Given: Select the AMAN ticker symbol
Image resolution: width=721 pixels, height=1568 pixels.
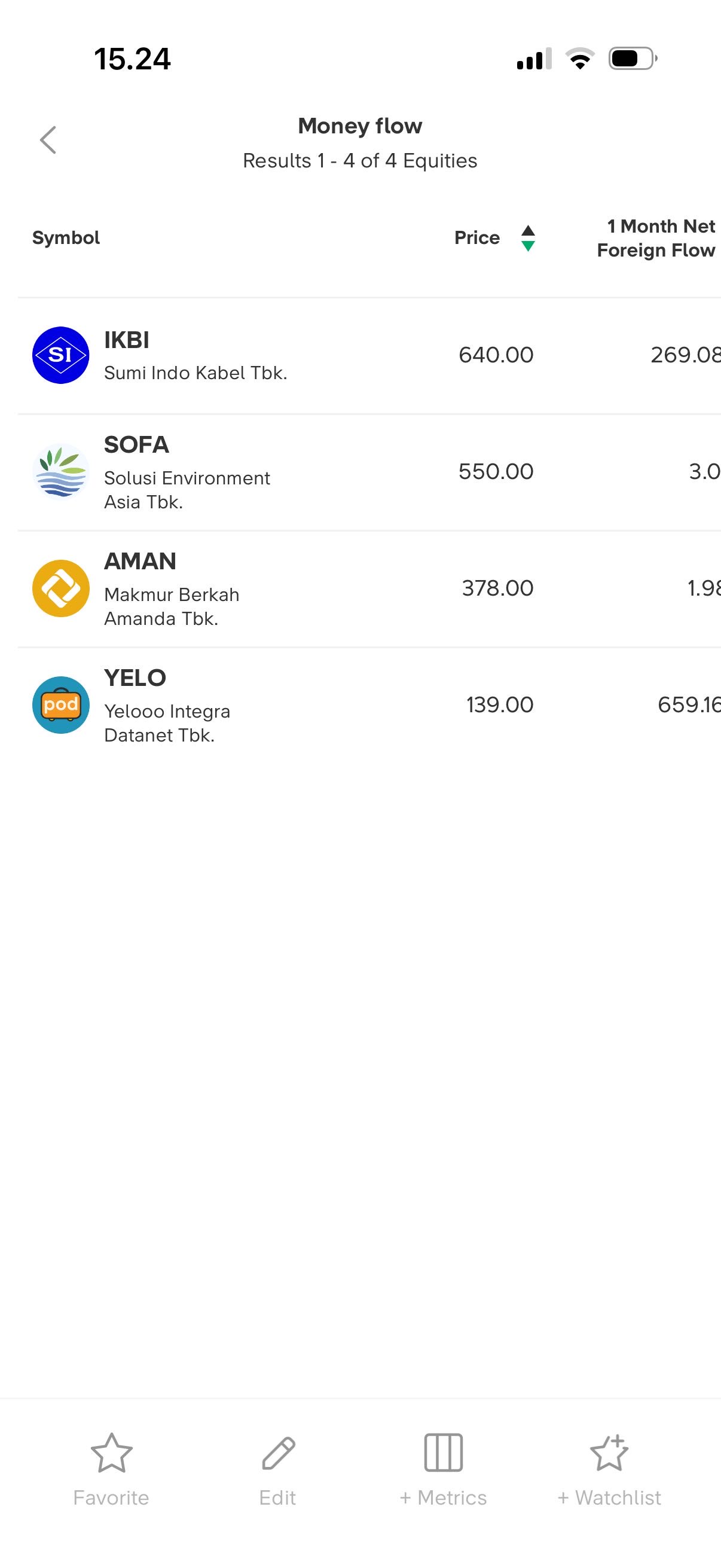Looking at the screenshot, I should tap(140, 561).
